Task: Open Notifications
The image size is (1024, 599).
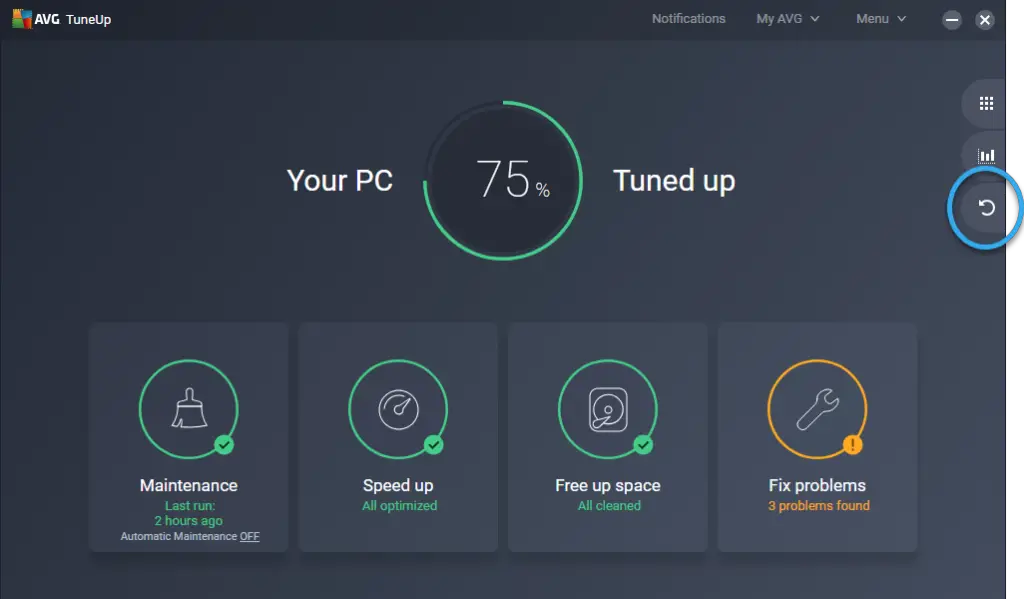Action: 688,19
